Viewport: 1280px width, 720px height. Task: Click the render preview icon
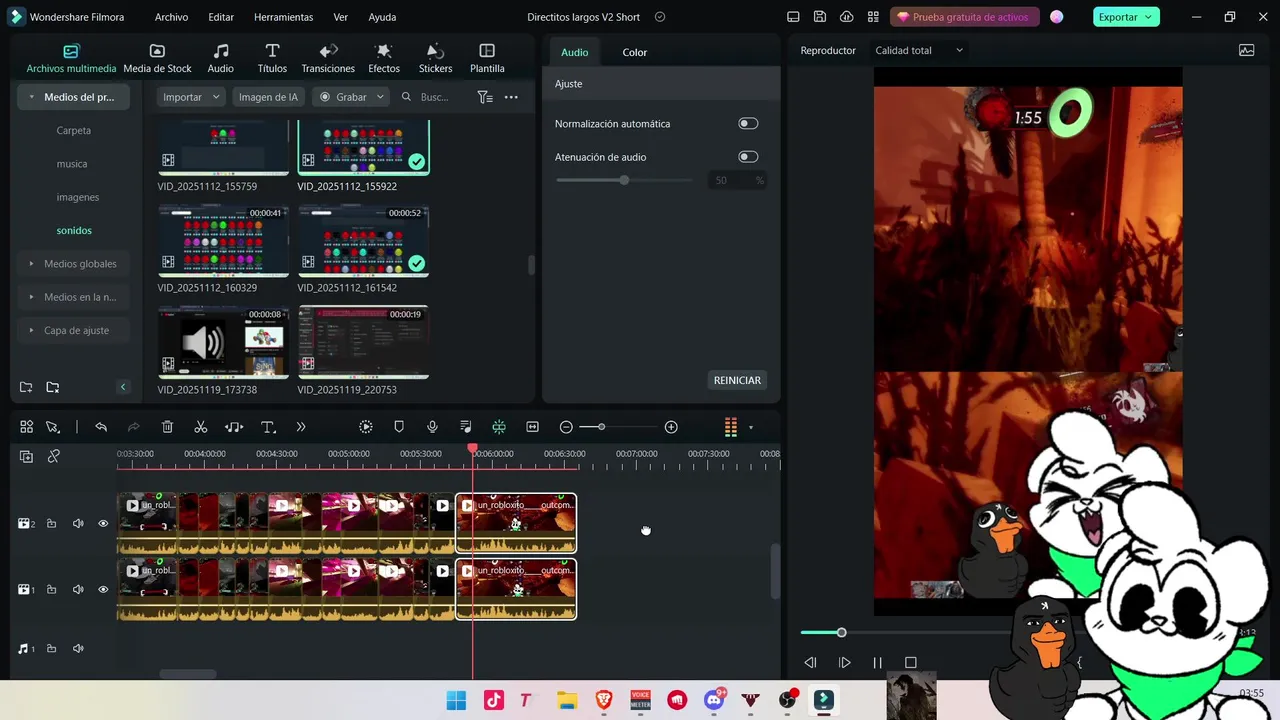coord(366,427)
